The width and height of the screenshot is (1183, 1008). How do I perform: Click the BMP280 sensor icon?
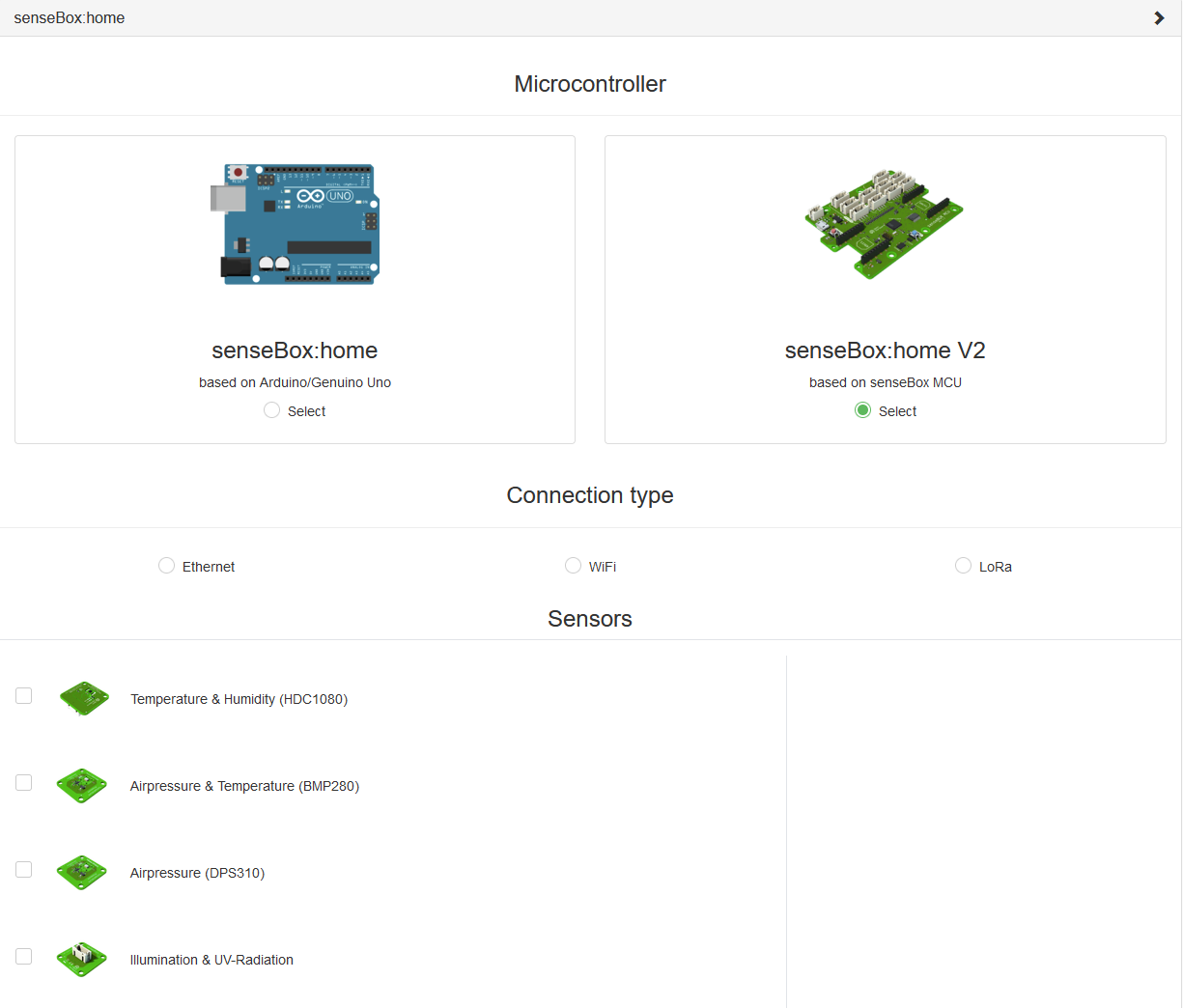pos(82,785)
